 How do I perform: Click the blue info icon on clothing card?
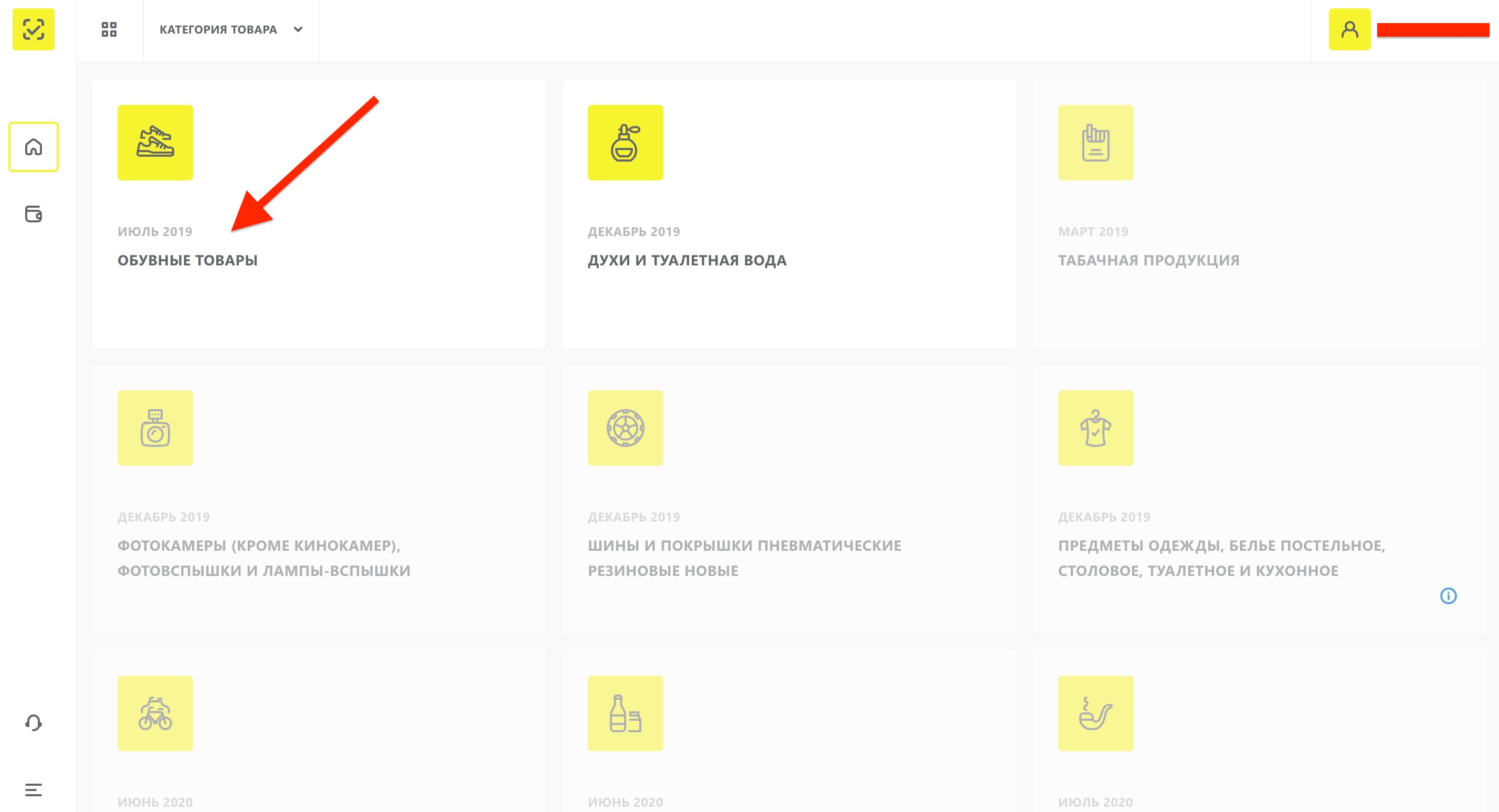[x=1449, y=595]
